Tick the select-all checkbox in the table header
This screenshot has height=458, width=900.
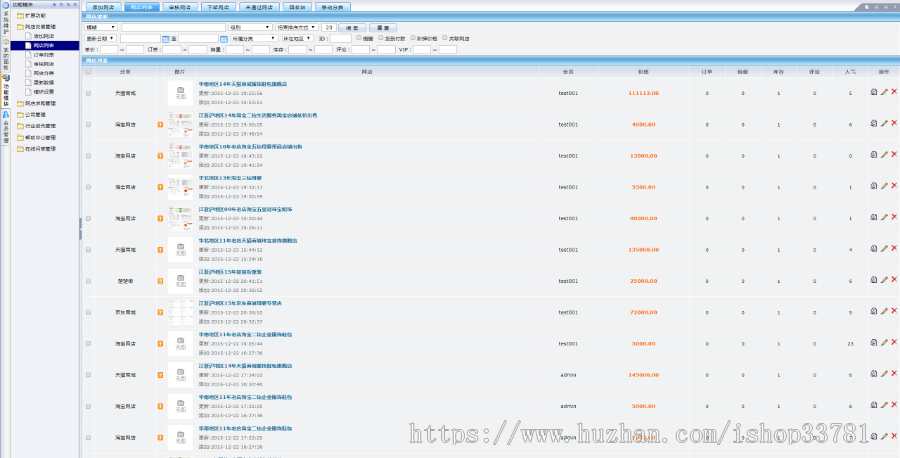[x=88, y=72]
